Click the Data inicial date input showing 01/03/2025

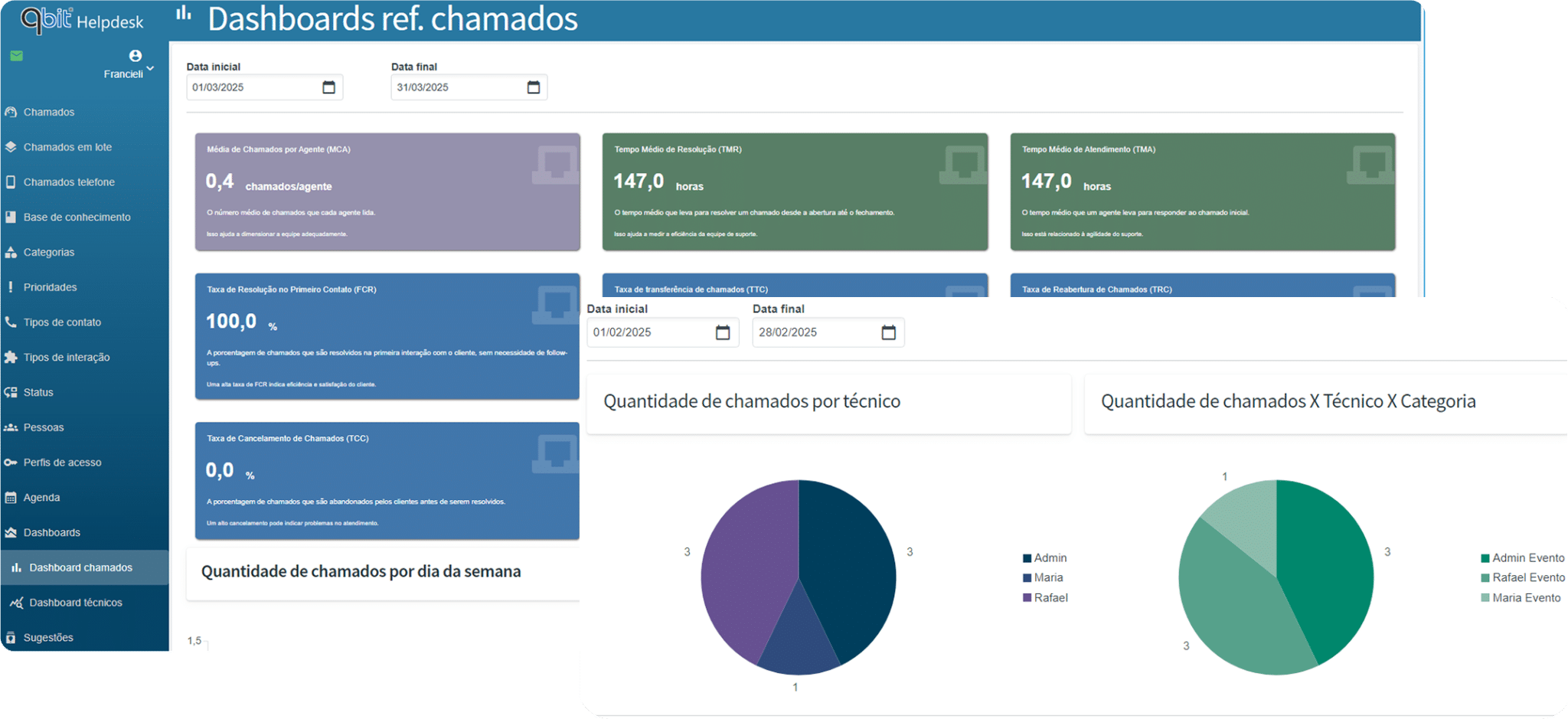(253, 87)
